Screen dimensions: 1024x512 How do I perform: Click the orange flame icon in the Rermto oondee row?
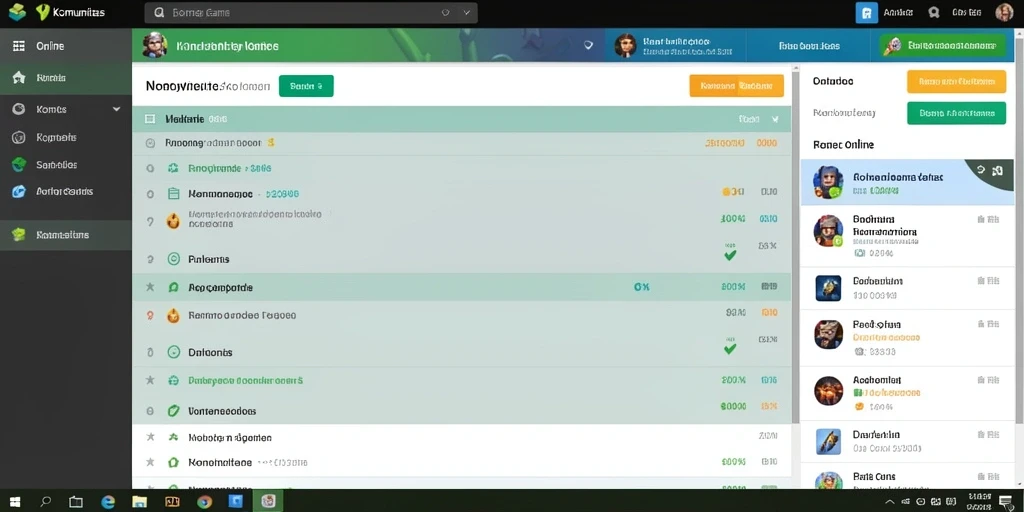[x=173, y=315]
